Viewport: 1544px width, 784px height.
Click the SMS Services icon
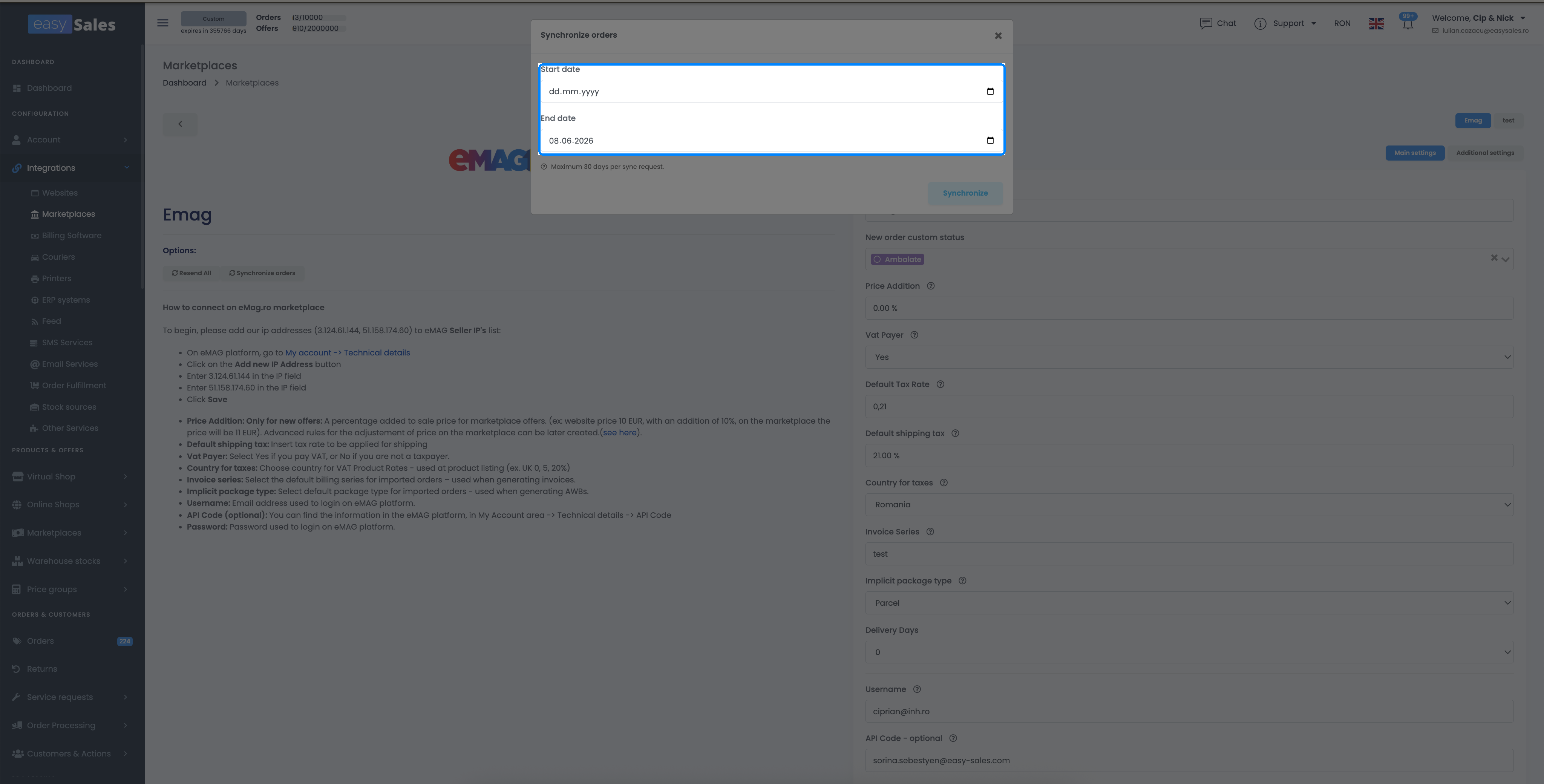(x=35, y=343)
